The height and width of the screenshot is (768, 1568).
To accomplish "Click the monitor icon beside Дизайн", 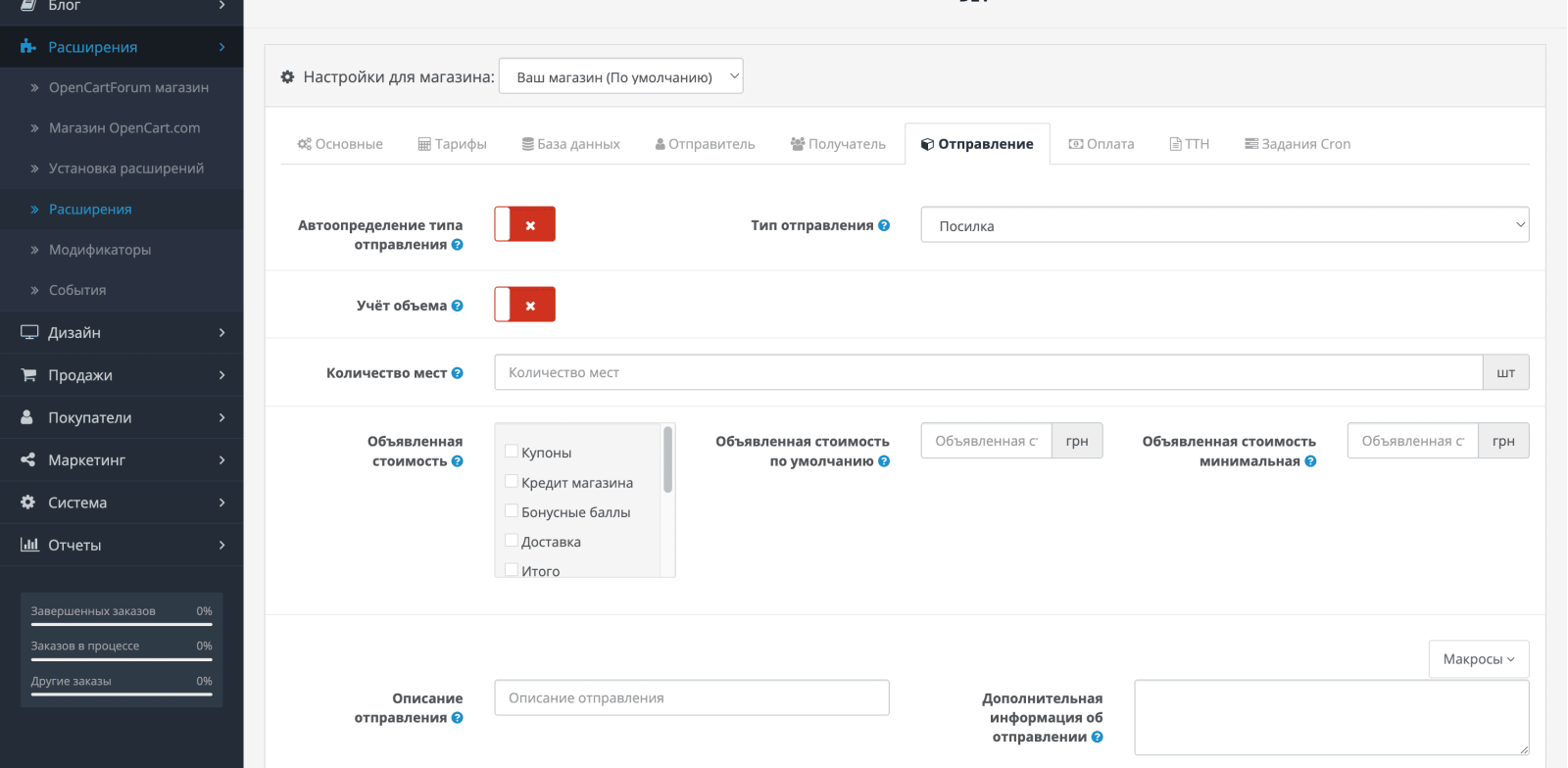I will tap(29, 333).
